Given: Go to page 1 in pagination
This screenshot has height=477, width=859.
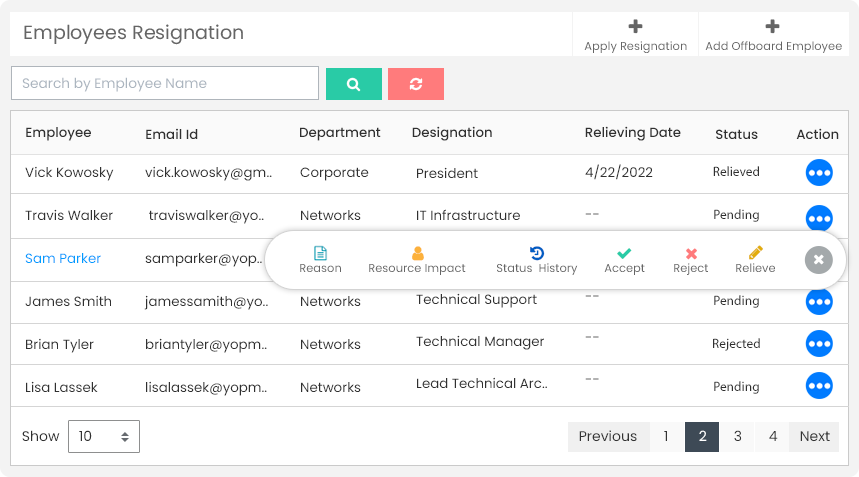Looking at the screenshot, I should 666,436.
